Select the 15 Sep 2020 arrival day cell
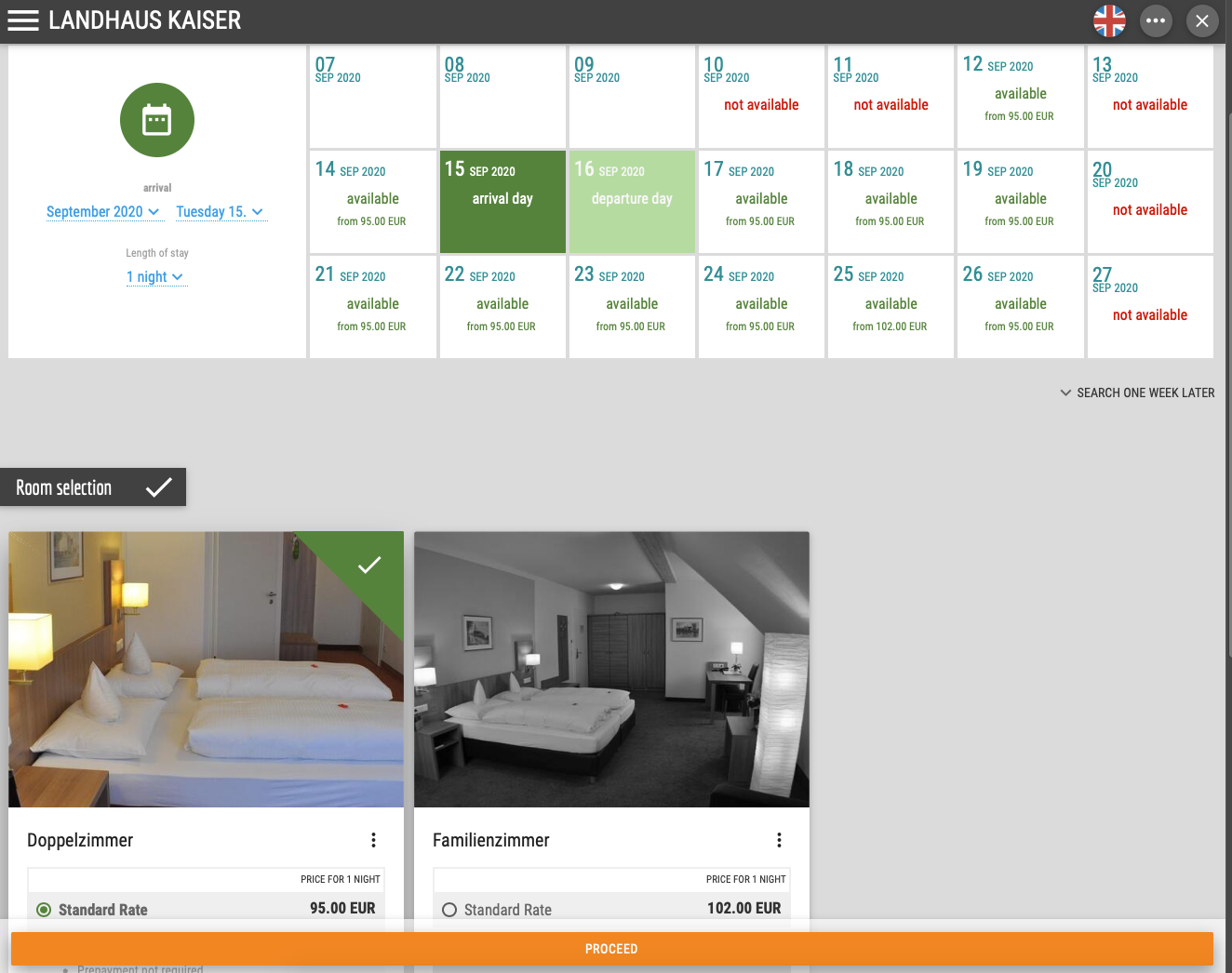Screen dimensions: 1232x973 [502, 202]
